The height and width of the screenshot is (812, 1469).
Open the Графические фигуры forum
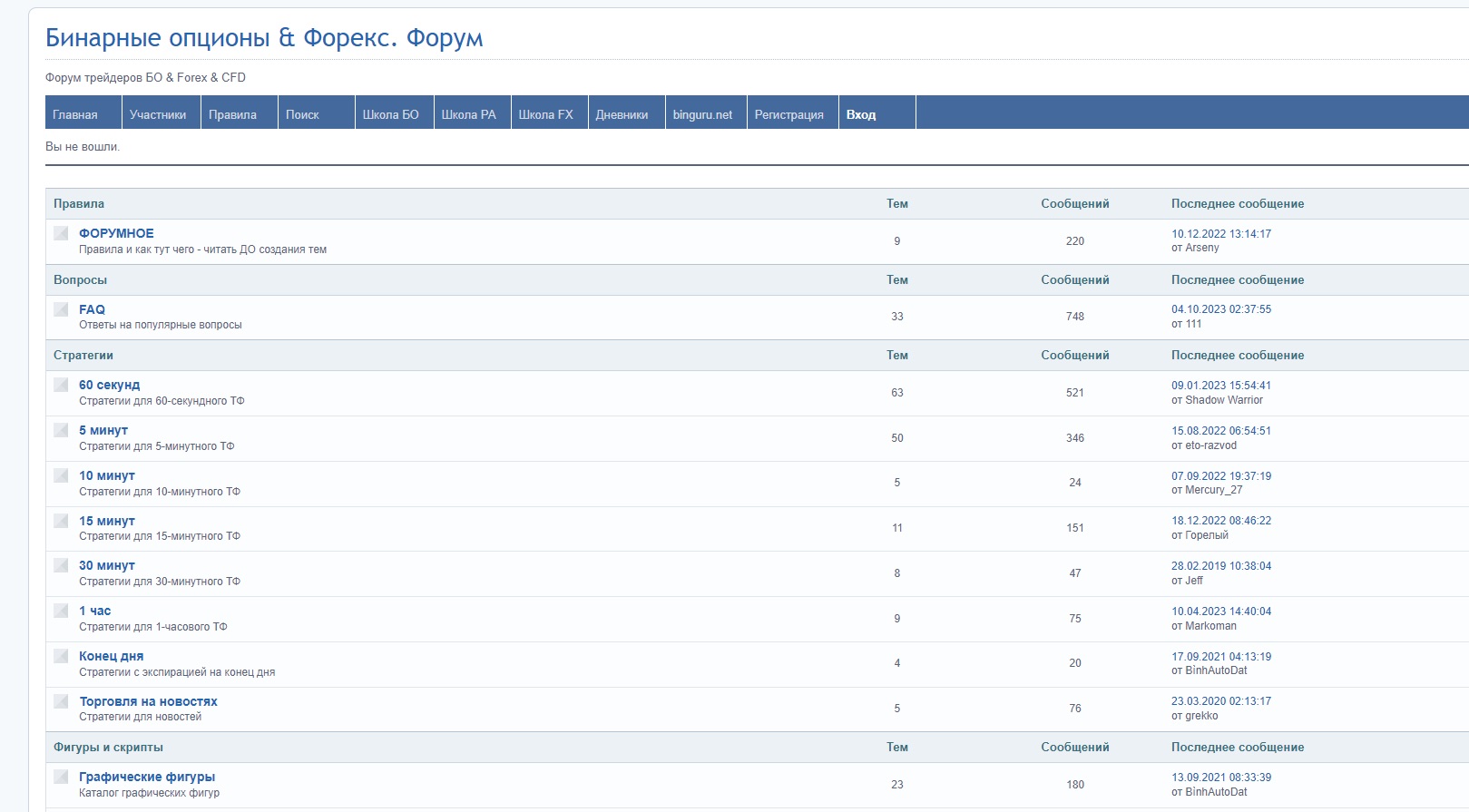pyautogui.click(x=147, y=777)
